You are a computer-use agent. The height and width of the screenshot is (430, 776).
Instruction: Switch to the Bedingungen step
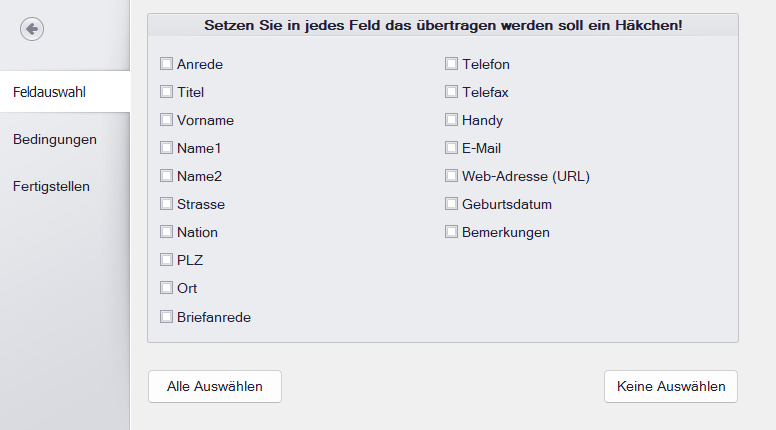coord(55,139)
